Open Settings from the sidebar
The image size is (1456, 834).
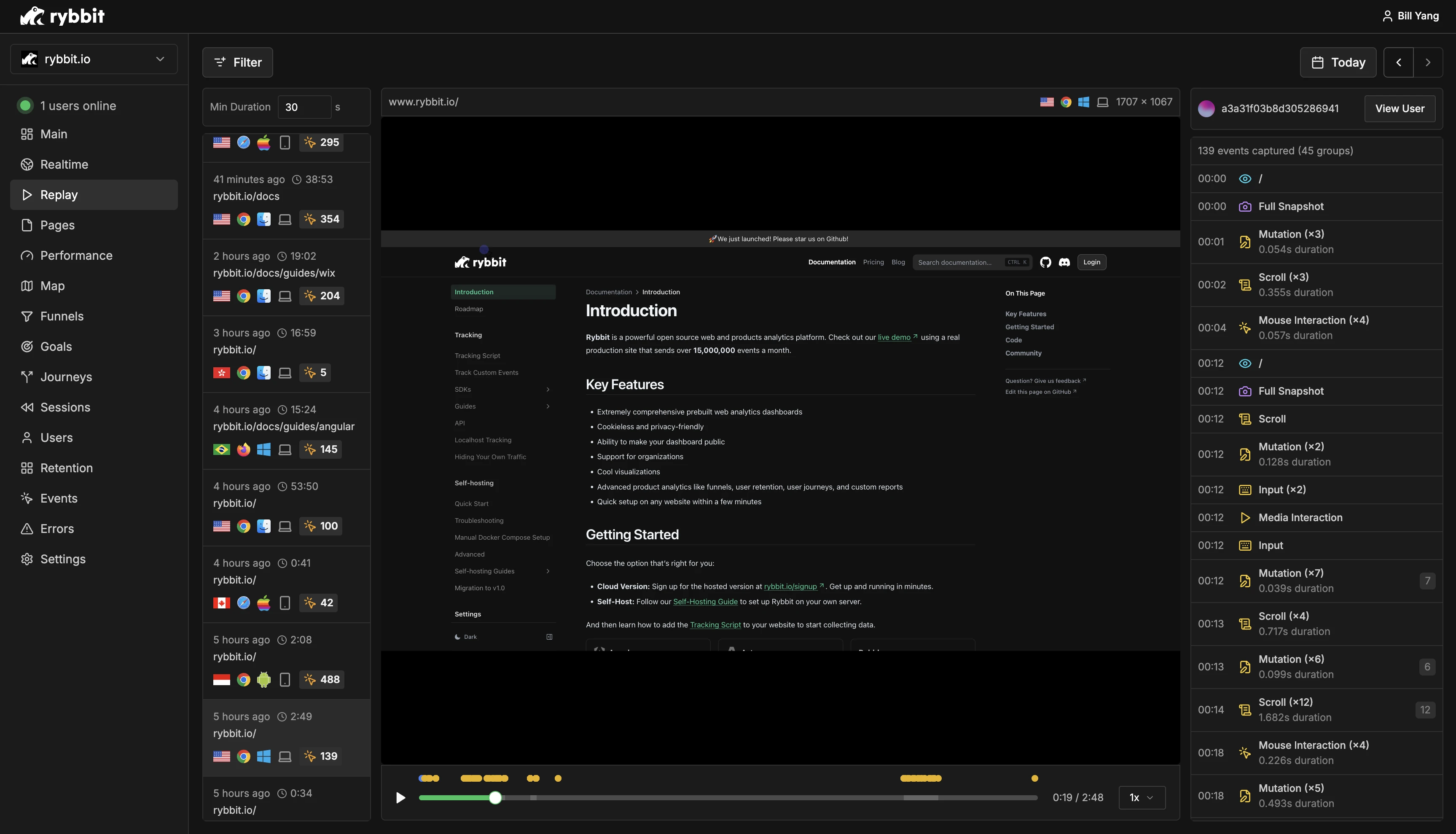pyautogui.click(x=94, y=559)
